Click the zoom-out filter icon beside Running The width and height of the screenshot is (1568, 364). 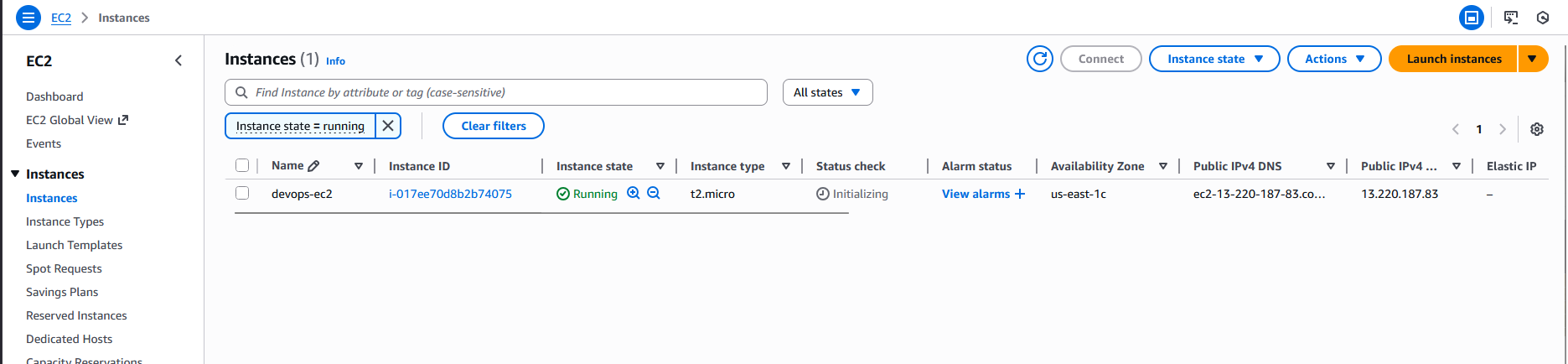pyautogui.click(x=654, y=193)
